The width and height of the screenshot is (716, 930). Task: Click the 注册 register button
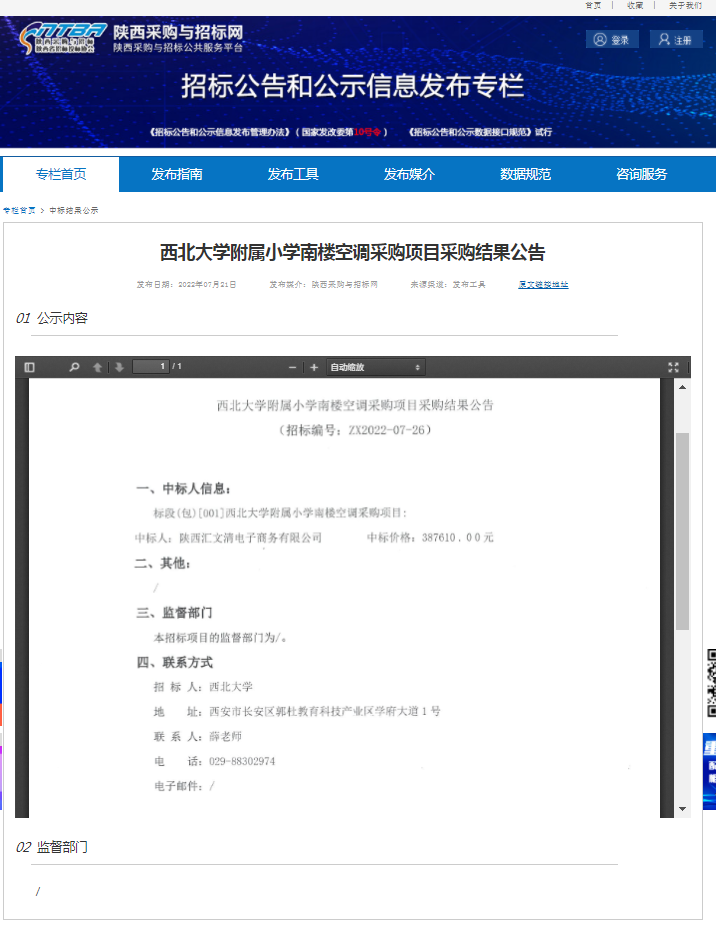(675, 40)
